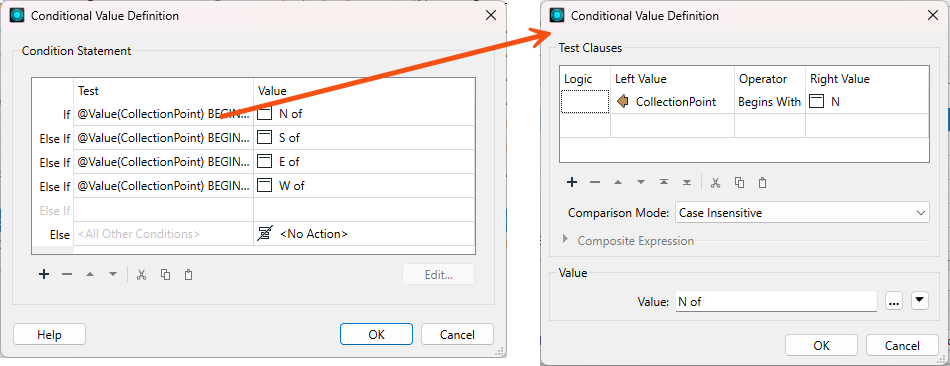
Task: Copy the selected condition row in left dialog
Action: pos(165,274)
